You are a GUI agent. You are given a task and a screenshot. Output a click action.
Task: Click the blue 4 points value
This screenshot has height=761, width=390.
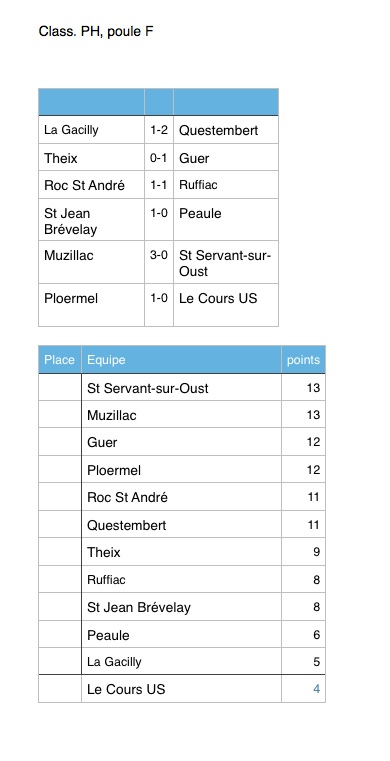click(316, 689)
